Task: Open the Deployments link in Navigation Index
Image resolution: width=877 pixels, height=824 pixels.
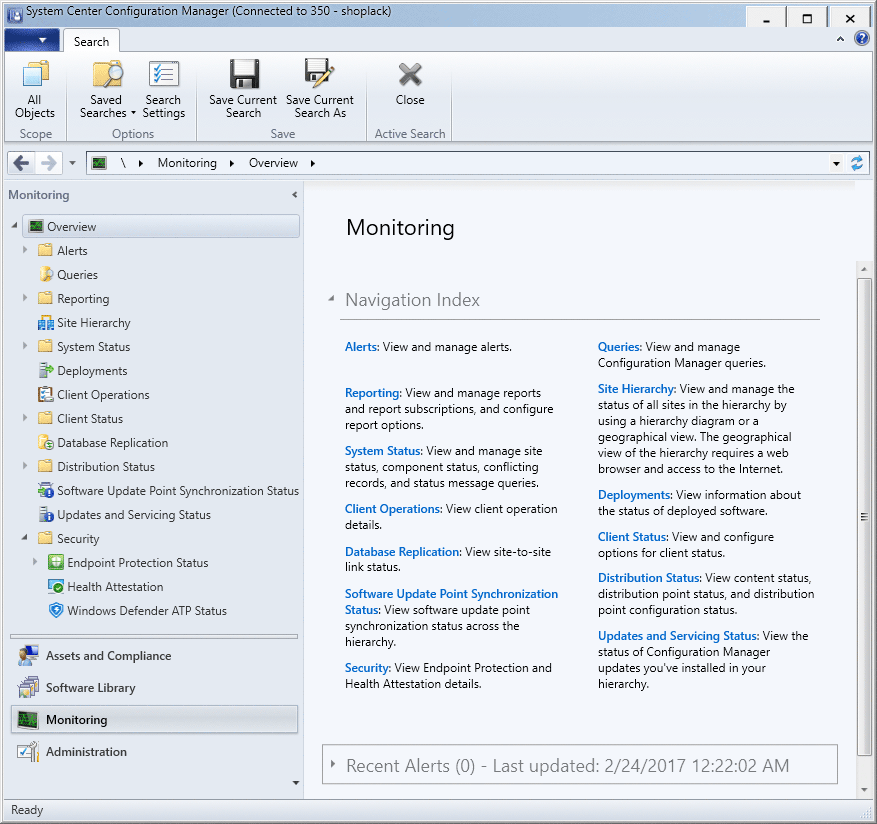Action: point(634,495)
